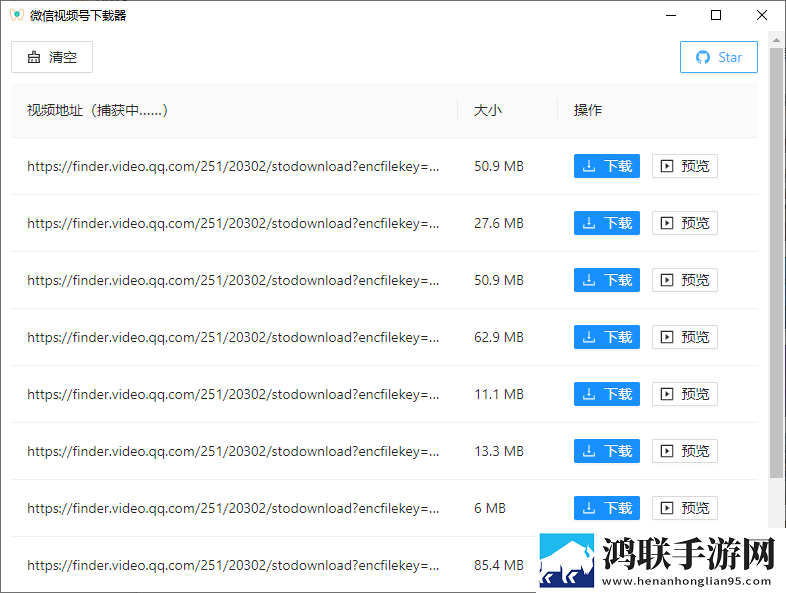786x593 pixels.
Task: Preview the 11.1 MB video
Action: pyautogui.click(x=685, y=394)
